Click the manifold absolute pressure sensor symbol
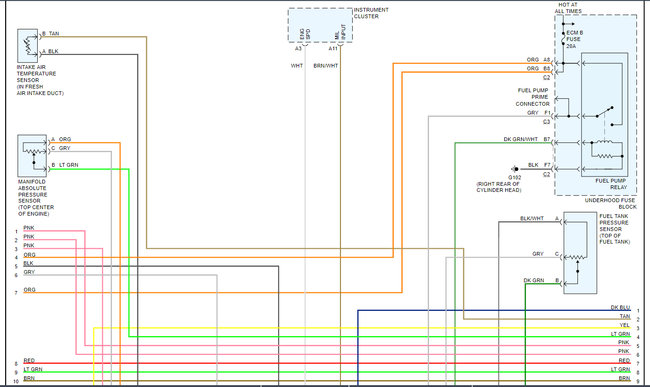Screen dimensions: 650x387 pyautogui.click(x=32, y=156)
